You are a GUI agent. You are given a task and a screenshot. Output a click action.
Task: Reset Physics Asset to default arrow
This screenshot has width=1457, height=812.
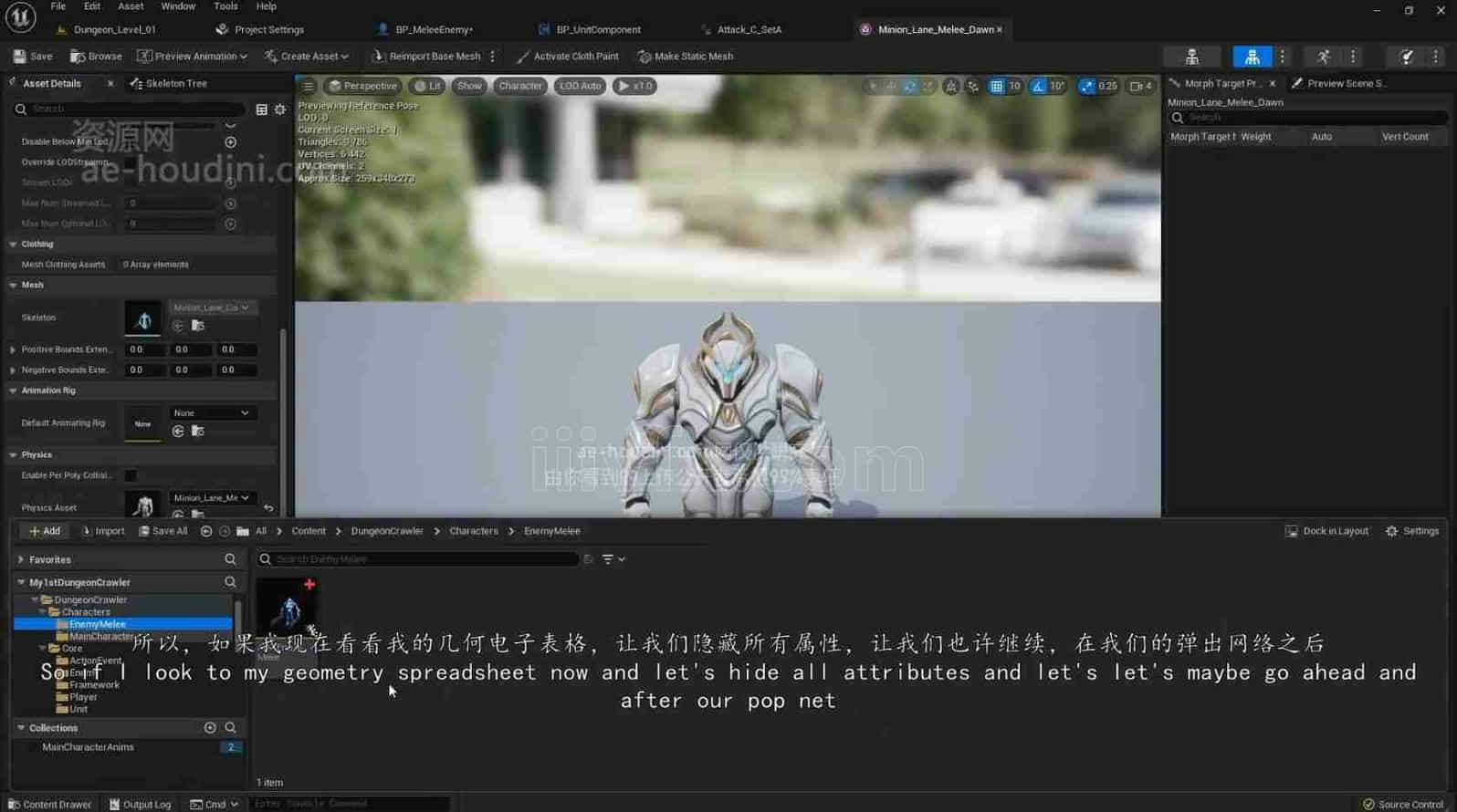[268, 507]
